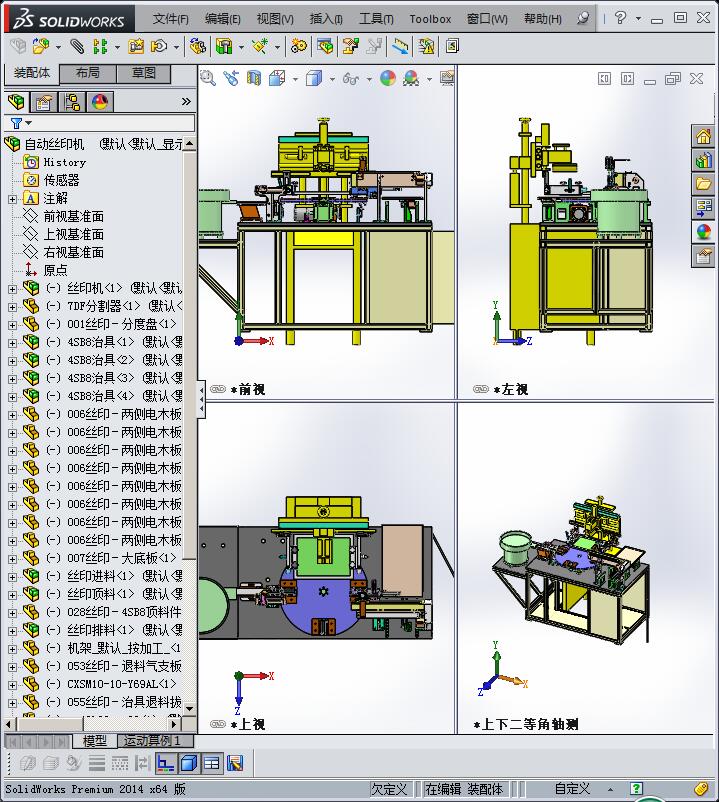
Task: Click the Bill of Materials icon
Action: (x=325, y=47)
